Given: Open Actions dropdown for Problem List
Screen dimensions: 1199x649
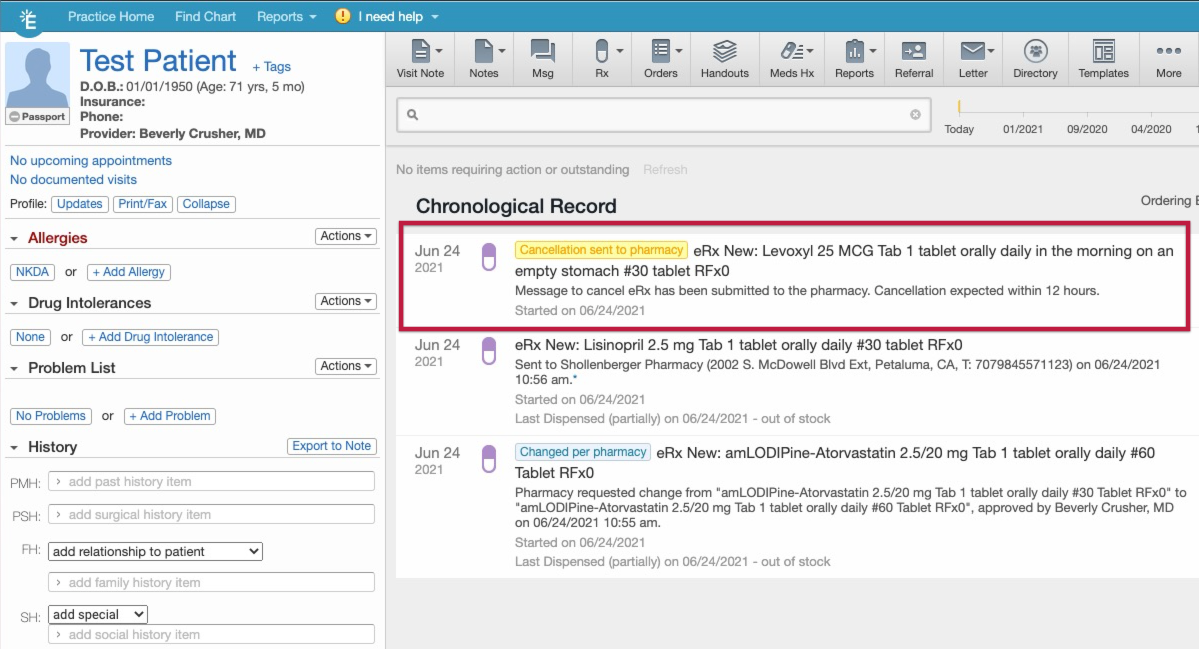Looking at the screenshot, I should coord(346,366).
